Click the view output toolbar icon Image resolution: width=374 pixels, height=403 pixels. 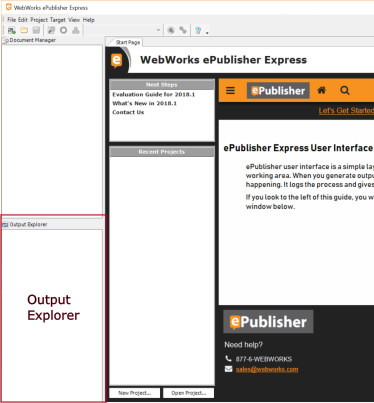(x=171, y=30)
